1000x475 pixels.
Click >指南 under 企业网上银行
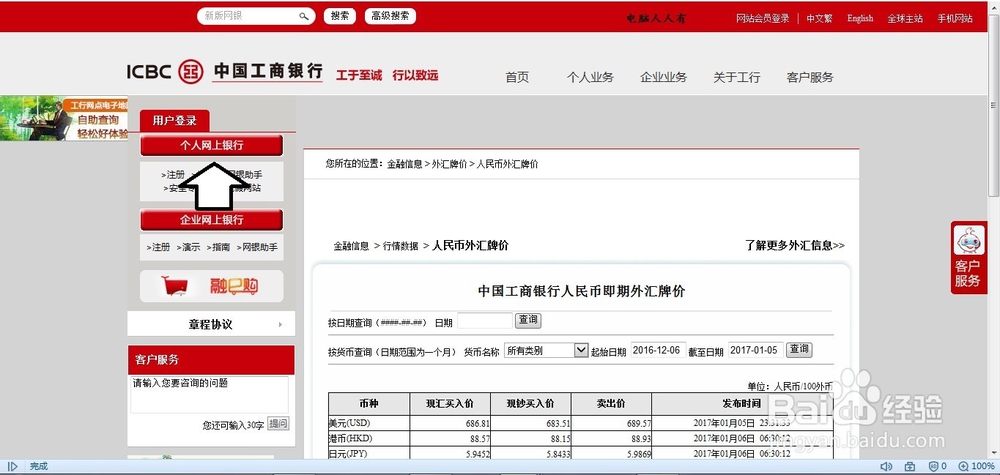tap(218, 247)
